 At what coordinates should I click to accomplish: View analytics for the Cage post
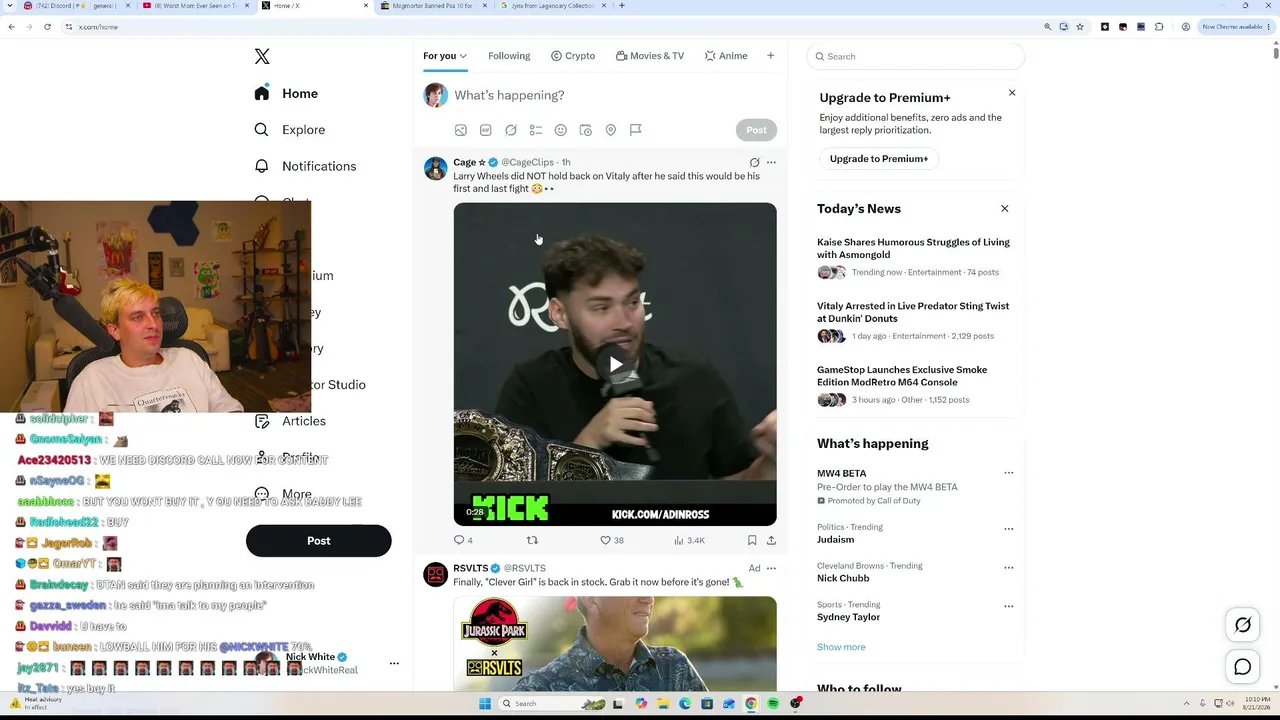pyautogui.click(x=689, y=540)
